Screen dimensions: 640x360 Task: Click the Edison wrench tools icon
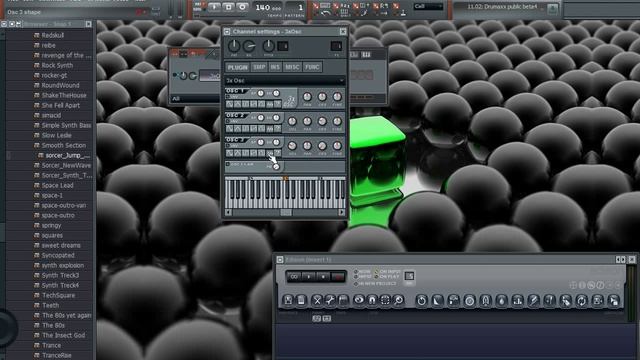click(x=330, y=301)
